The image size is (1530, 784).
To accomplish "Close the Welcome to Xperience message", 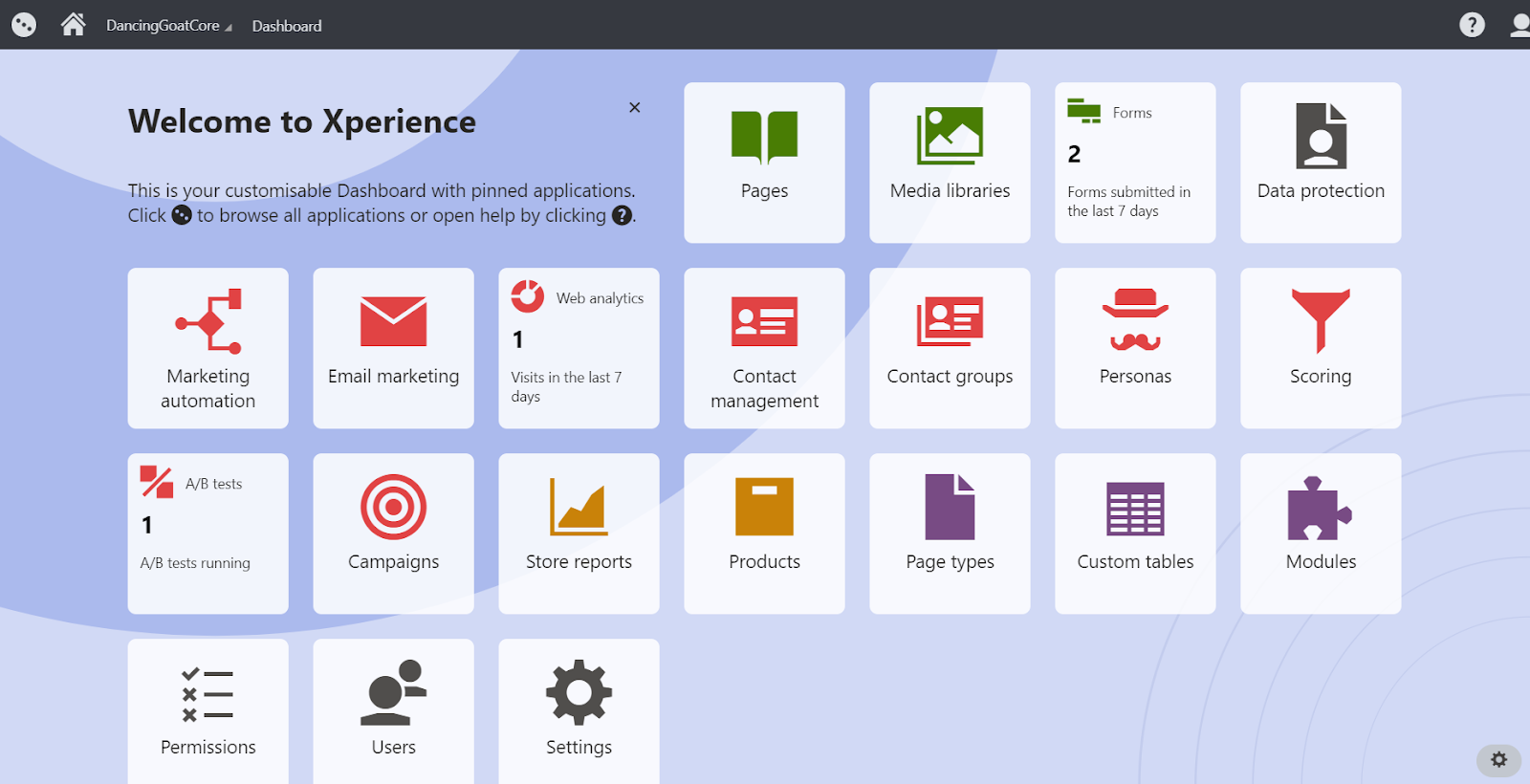I will (x=634, y=107).
